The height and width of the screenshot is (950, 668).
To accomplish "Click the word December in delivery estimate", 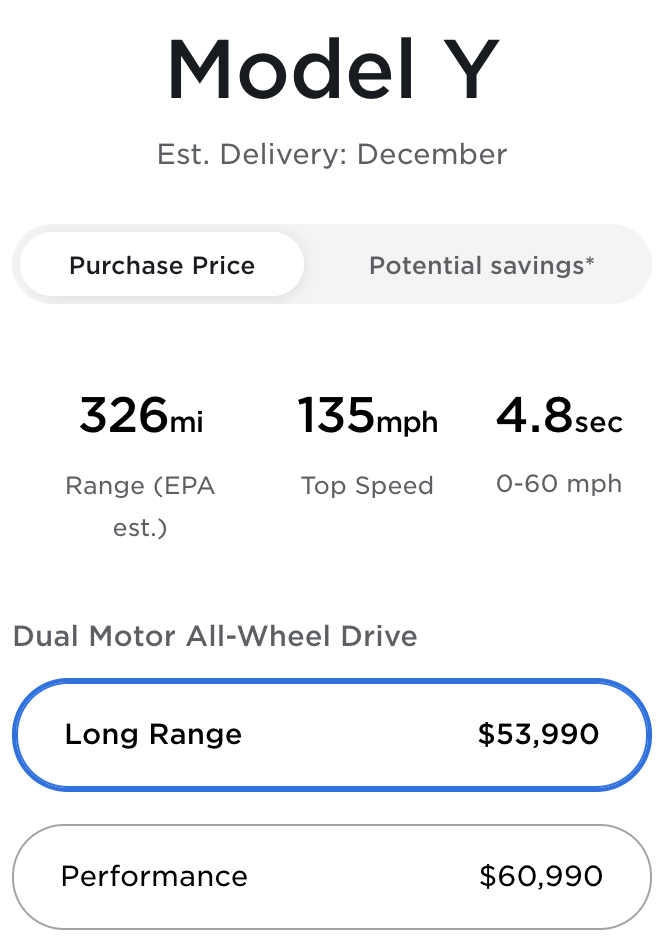I will [x=432, y=155].
